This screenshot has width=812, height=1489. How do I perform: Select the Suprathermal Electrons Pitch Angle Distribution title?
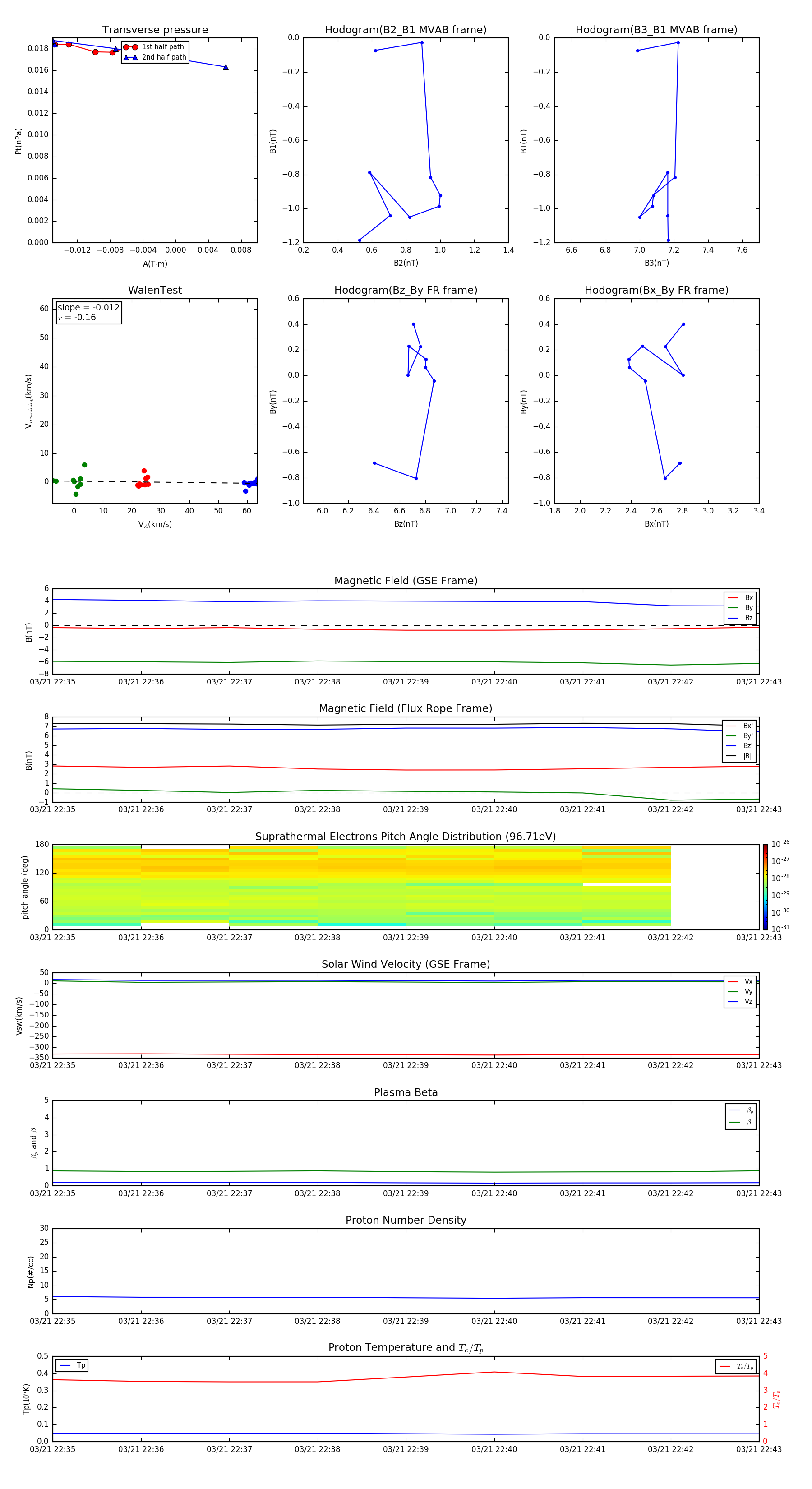click(x=406, y=837)
